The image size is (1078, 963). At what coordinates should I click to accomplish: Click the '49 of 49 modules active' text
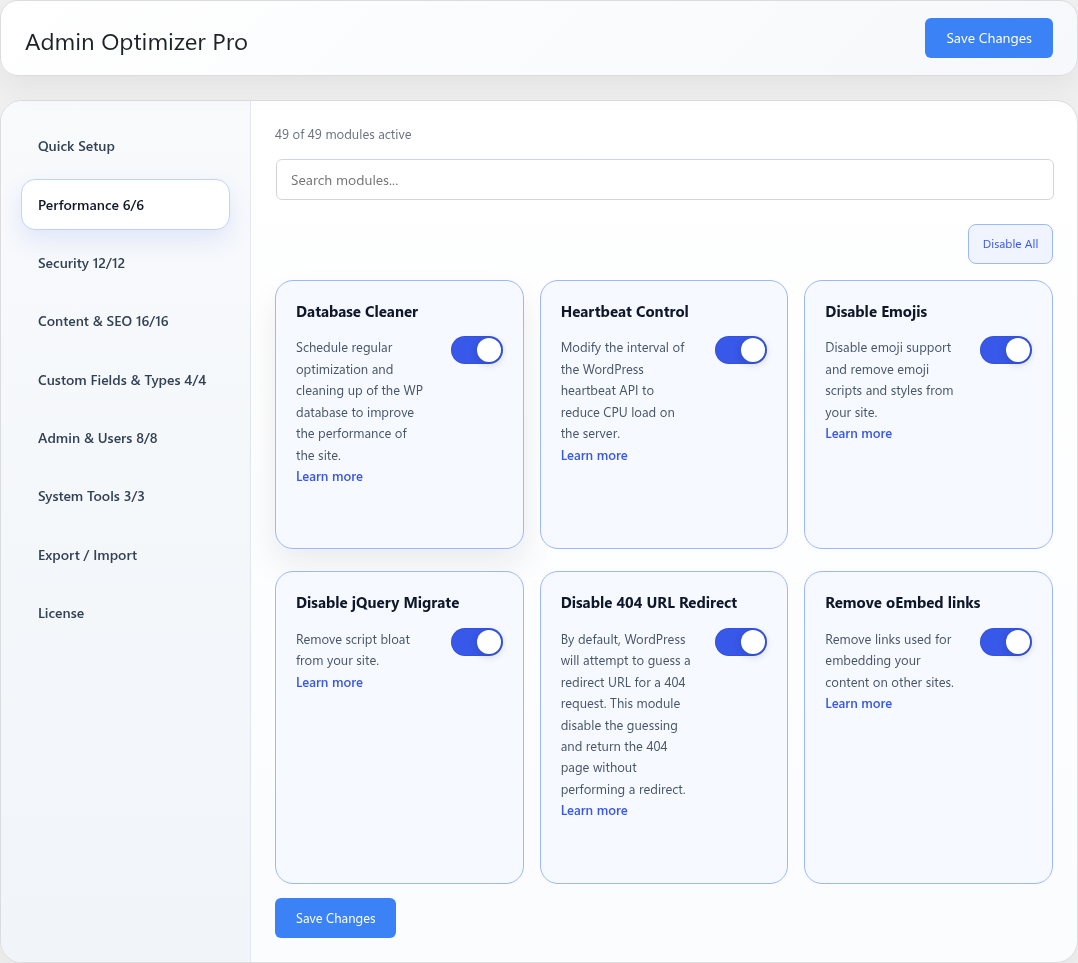tap(343, 134)
